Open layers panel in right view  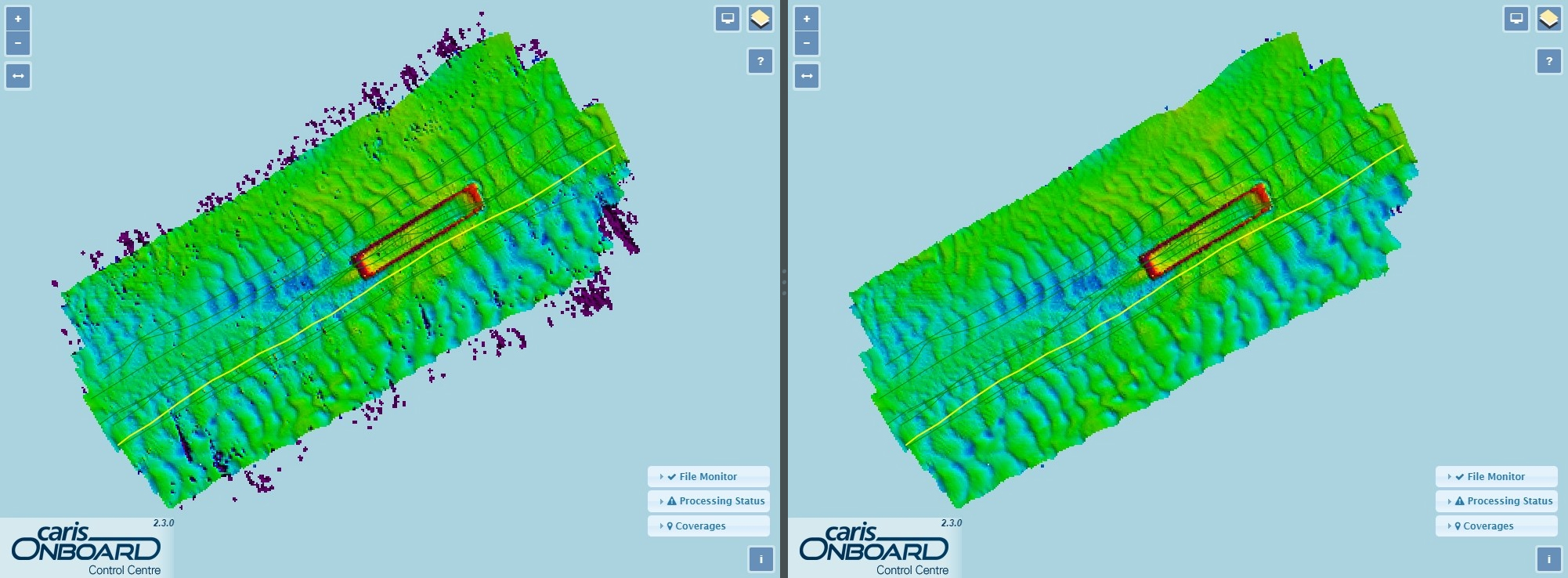[1549, 19]
